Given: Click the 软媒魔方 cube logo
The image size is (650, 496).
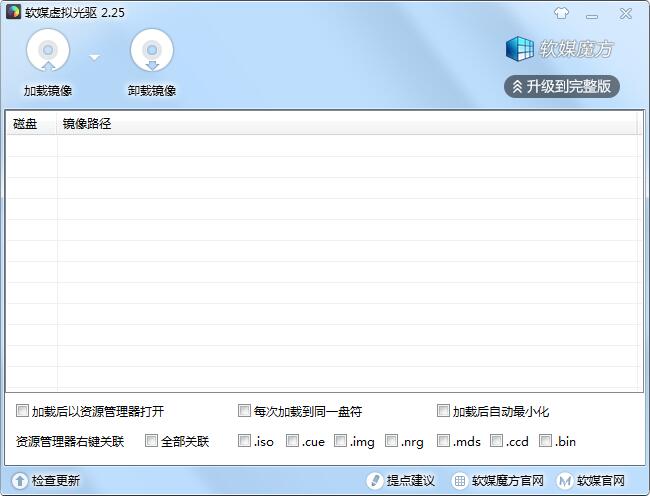Looking at the screenshot, I should click(519, 48).
